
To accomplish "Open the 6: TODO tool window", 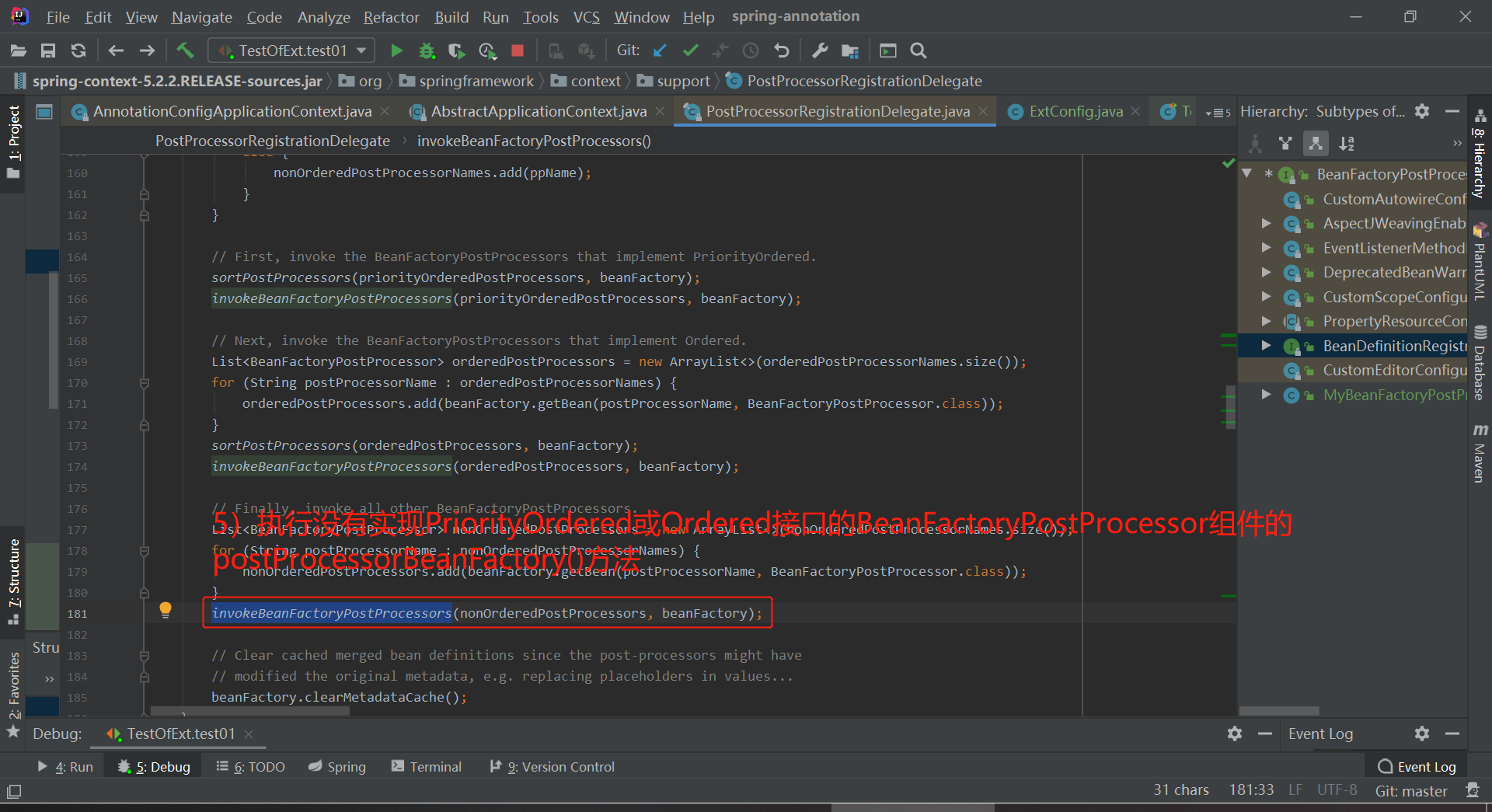I will coord(250,767).
